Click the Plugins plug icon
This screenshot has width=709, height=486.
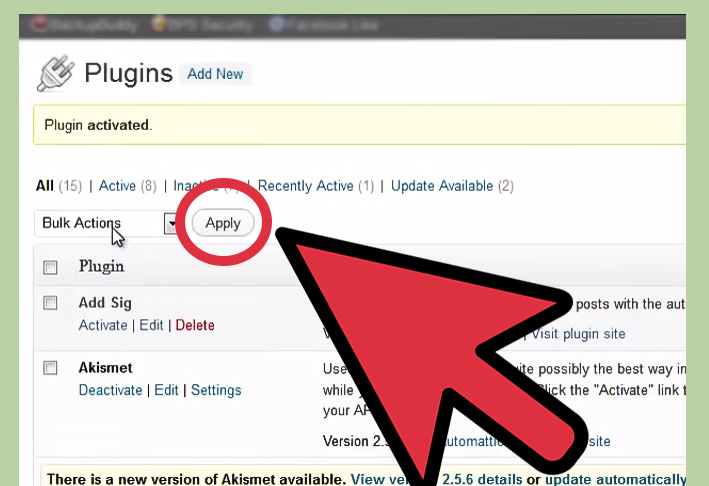coord(56,73)
